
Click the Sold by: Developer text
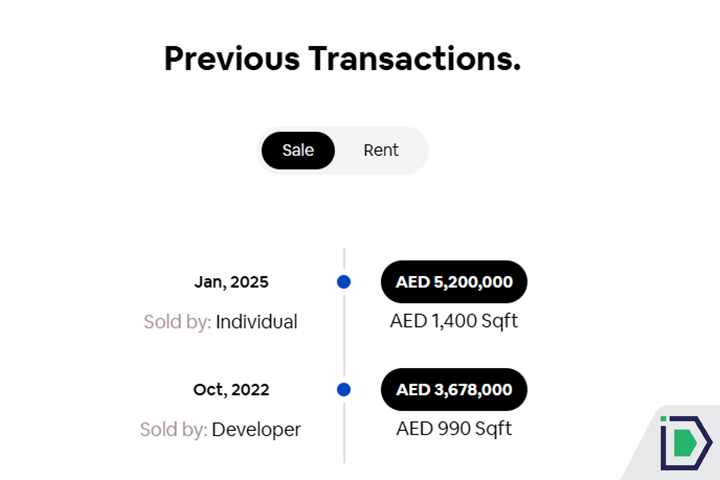(220, 429)
